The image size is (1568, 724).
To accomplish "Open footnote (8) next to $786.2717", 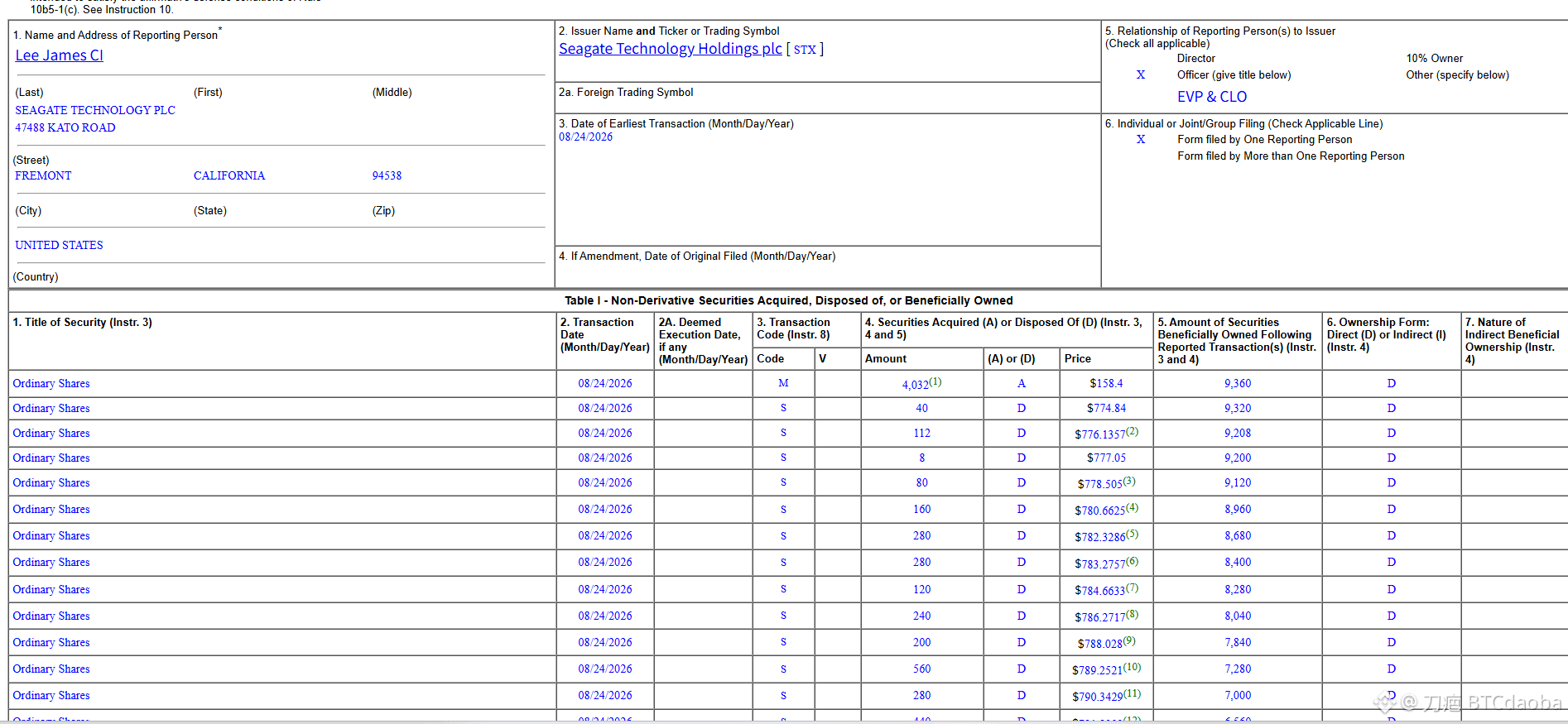I will (1133, 614).
